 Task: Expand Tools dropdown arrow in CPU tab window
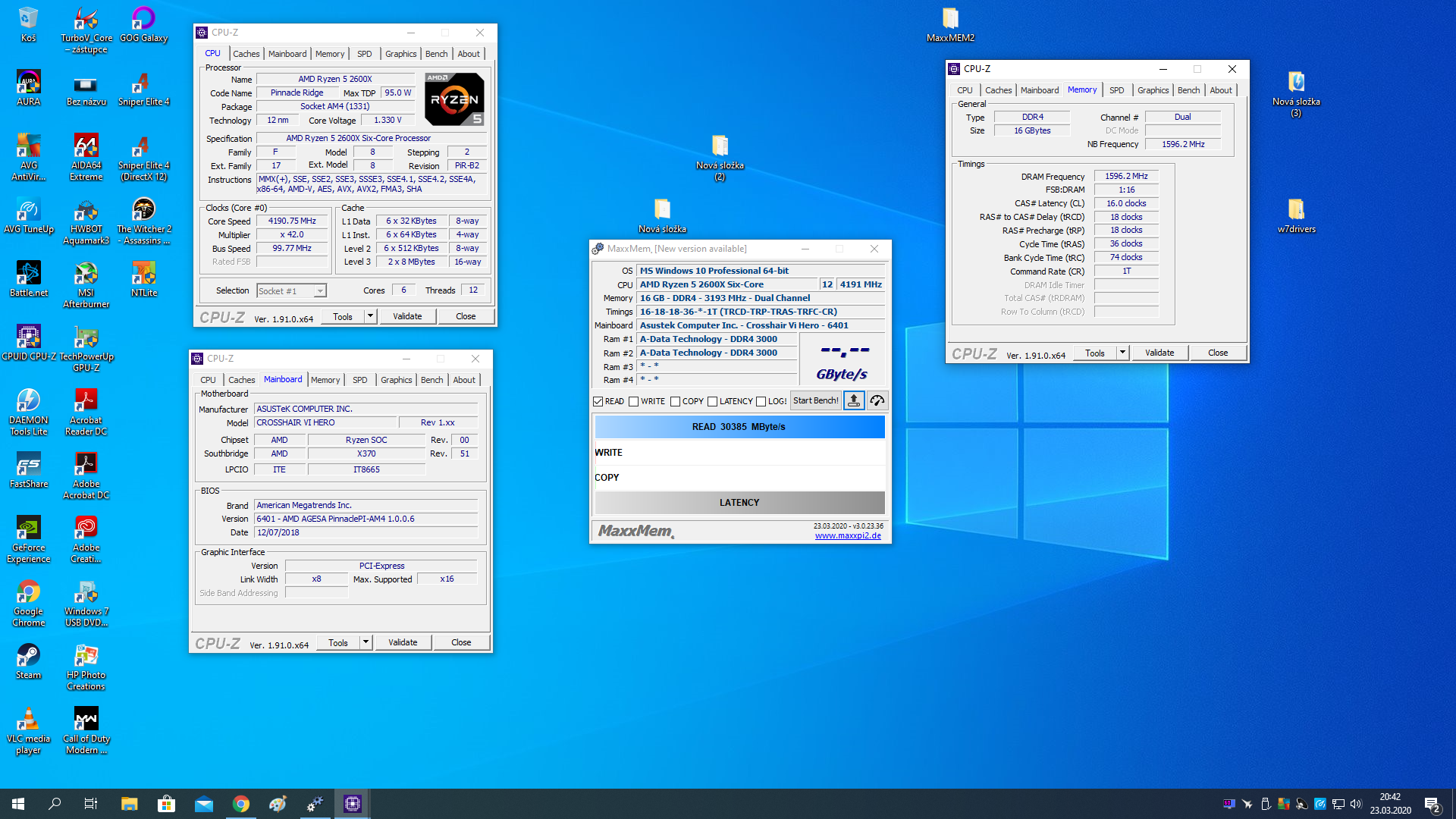click(x=370, y=316)
